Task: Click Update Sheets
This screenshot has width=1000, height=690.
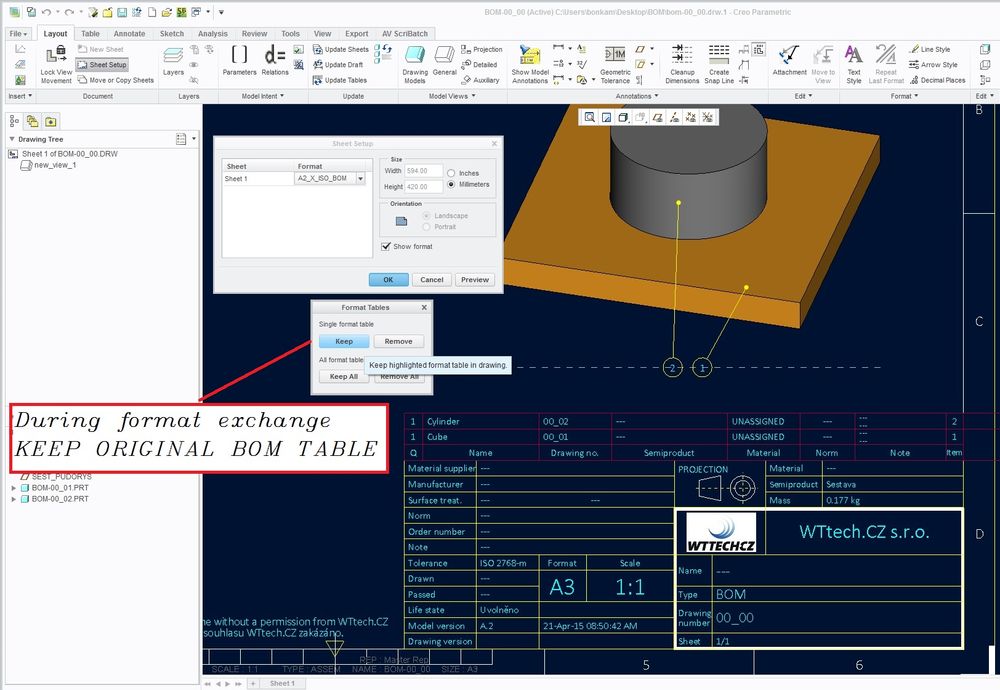Action: [341, 49]
